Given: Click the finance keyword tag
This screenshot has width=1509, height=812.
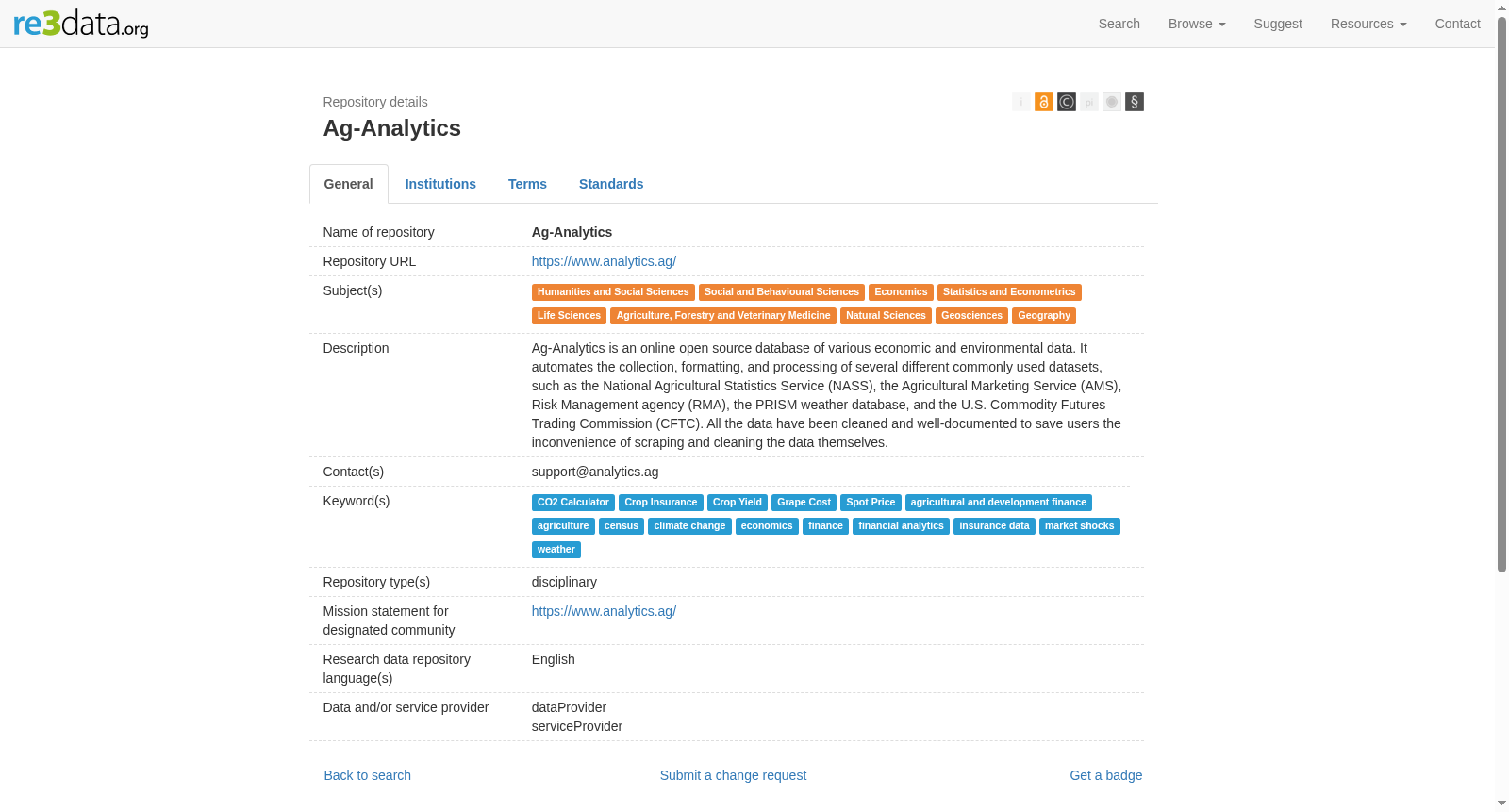Looking at the screenshot, I should [825, 526].
